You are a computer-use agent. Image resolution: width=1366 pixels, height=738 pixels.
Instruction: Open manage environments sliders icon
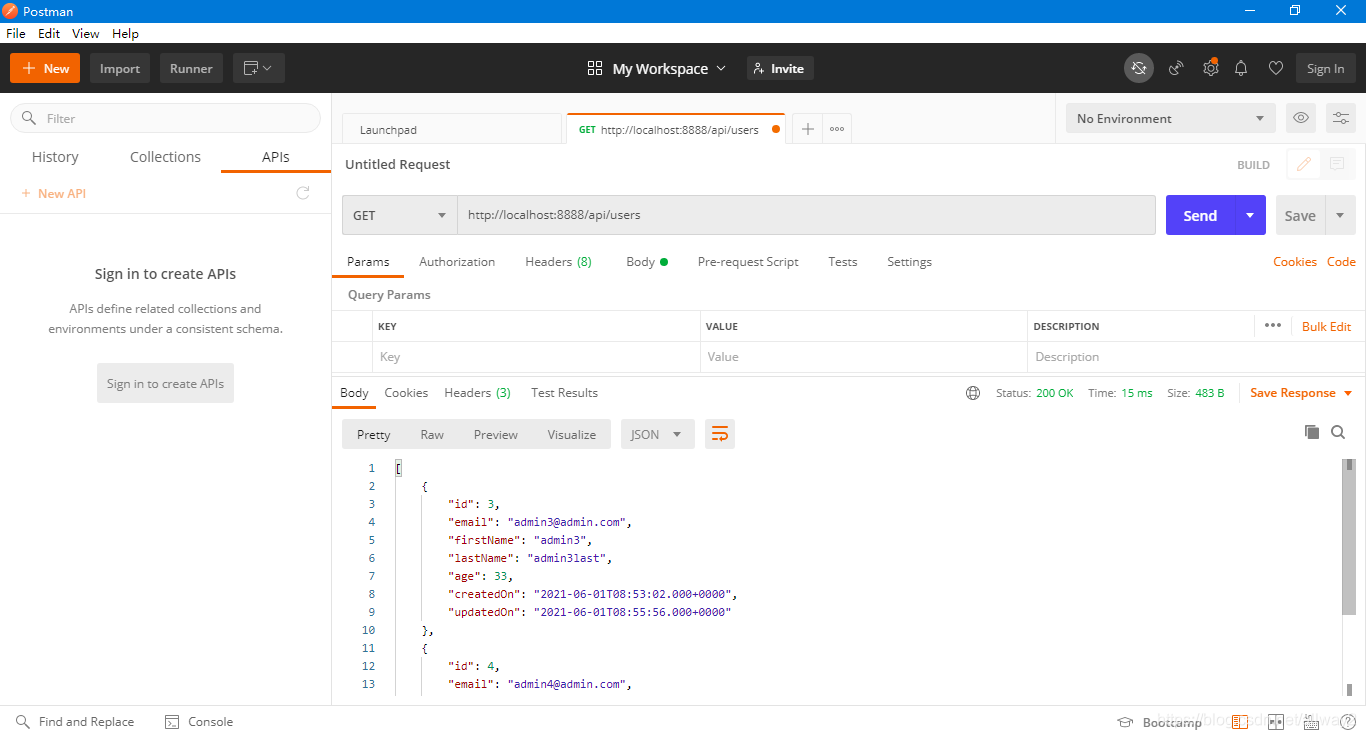tap(1340, 118)
